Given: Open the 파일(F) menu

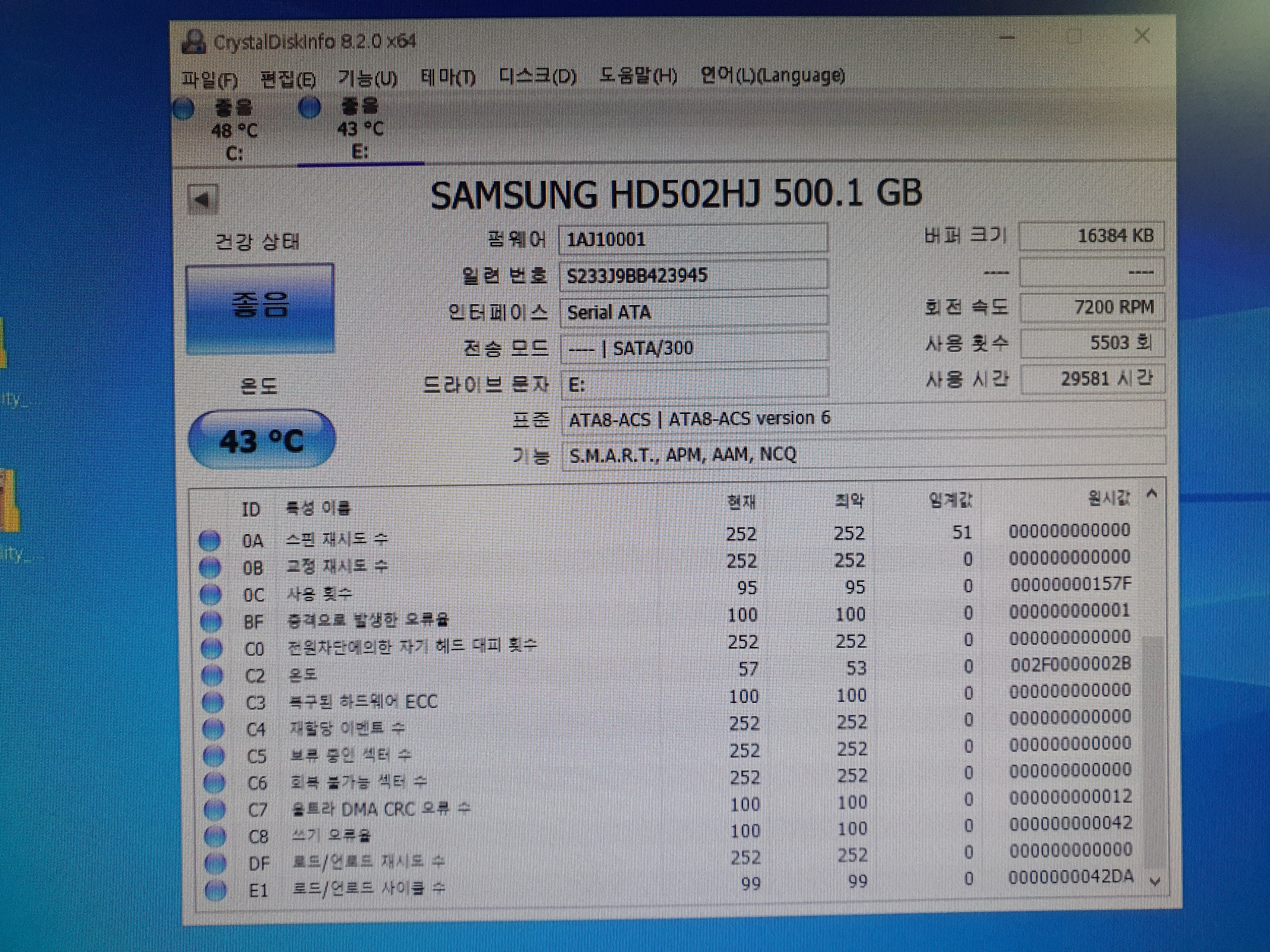Looking at the screenshot, I should point(209,79).
